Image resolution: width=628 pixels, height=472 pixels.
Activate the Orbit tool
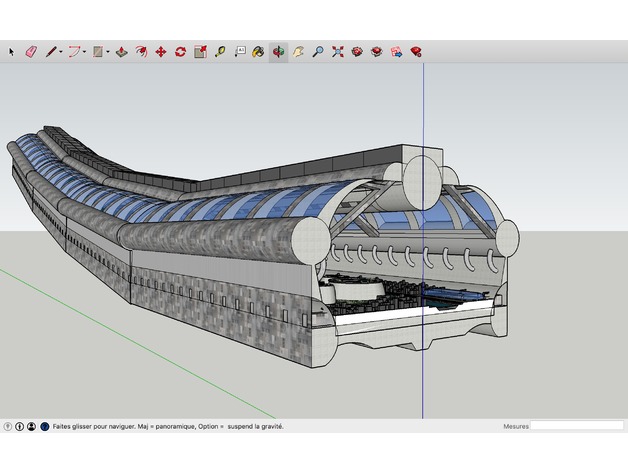coord(278,51)
